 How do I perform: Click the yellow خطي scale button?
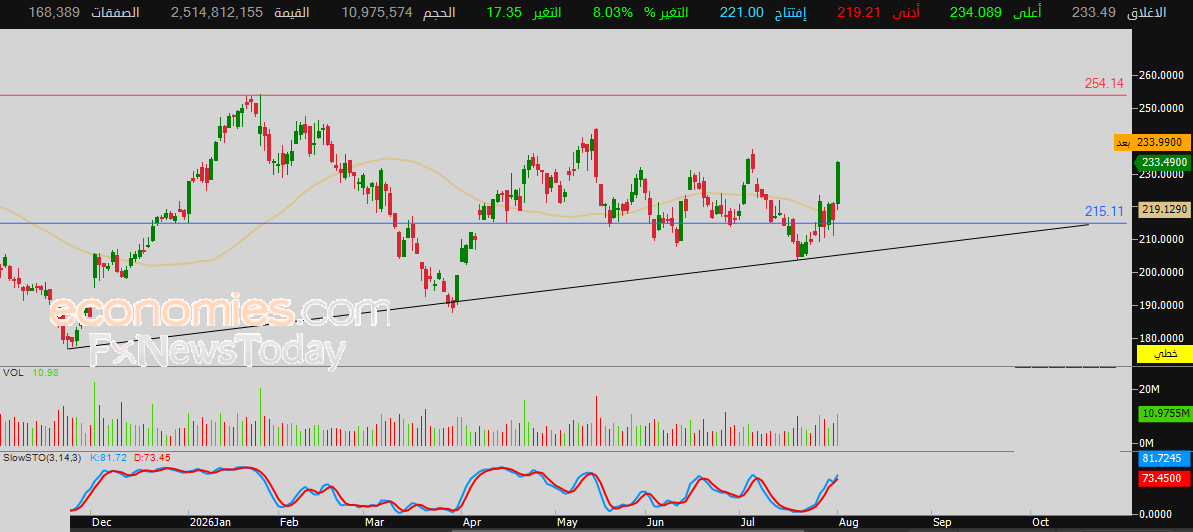pos(1160,354)
